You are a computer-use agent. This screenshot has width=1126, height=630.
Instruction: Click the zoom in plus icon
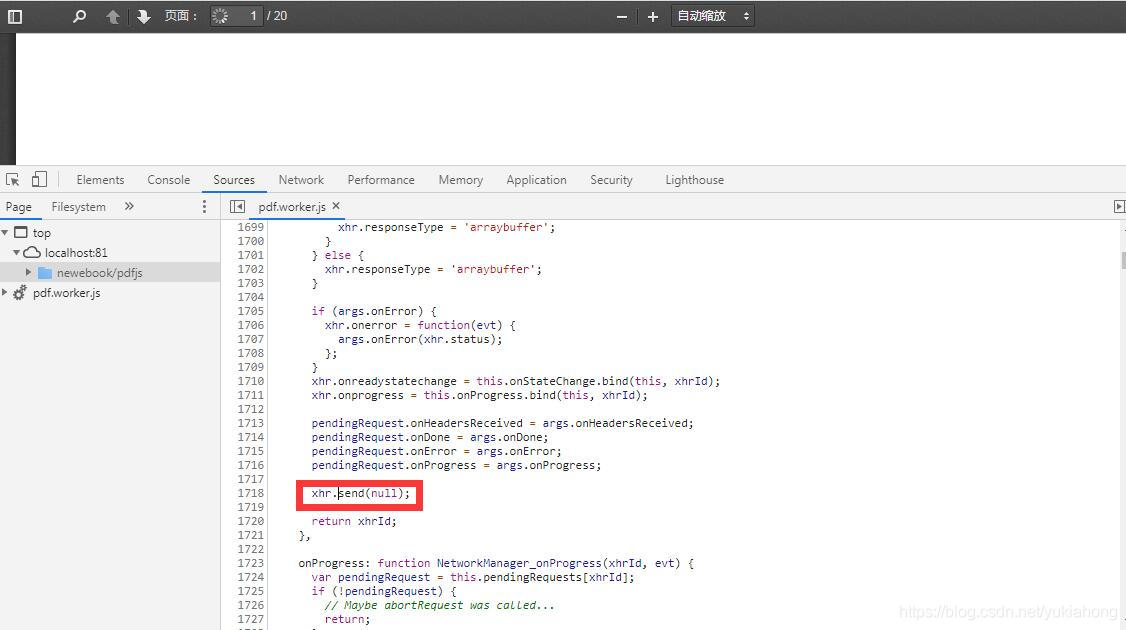652,15
